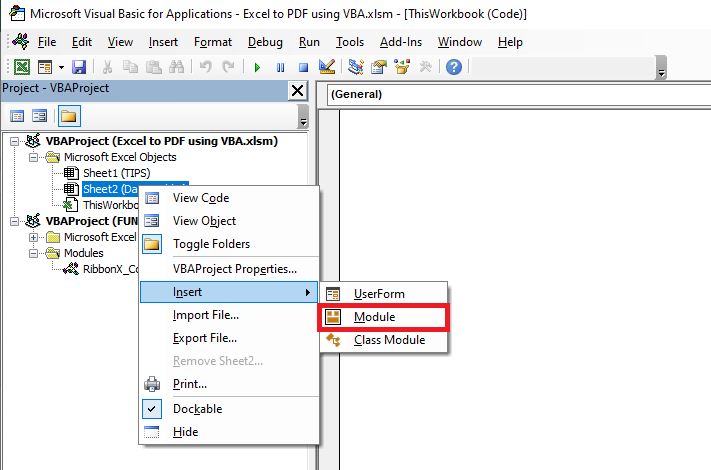Click the Redo arrow icon
This screenshot has width=711, height=470.
[228, 67]
